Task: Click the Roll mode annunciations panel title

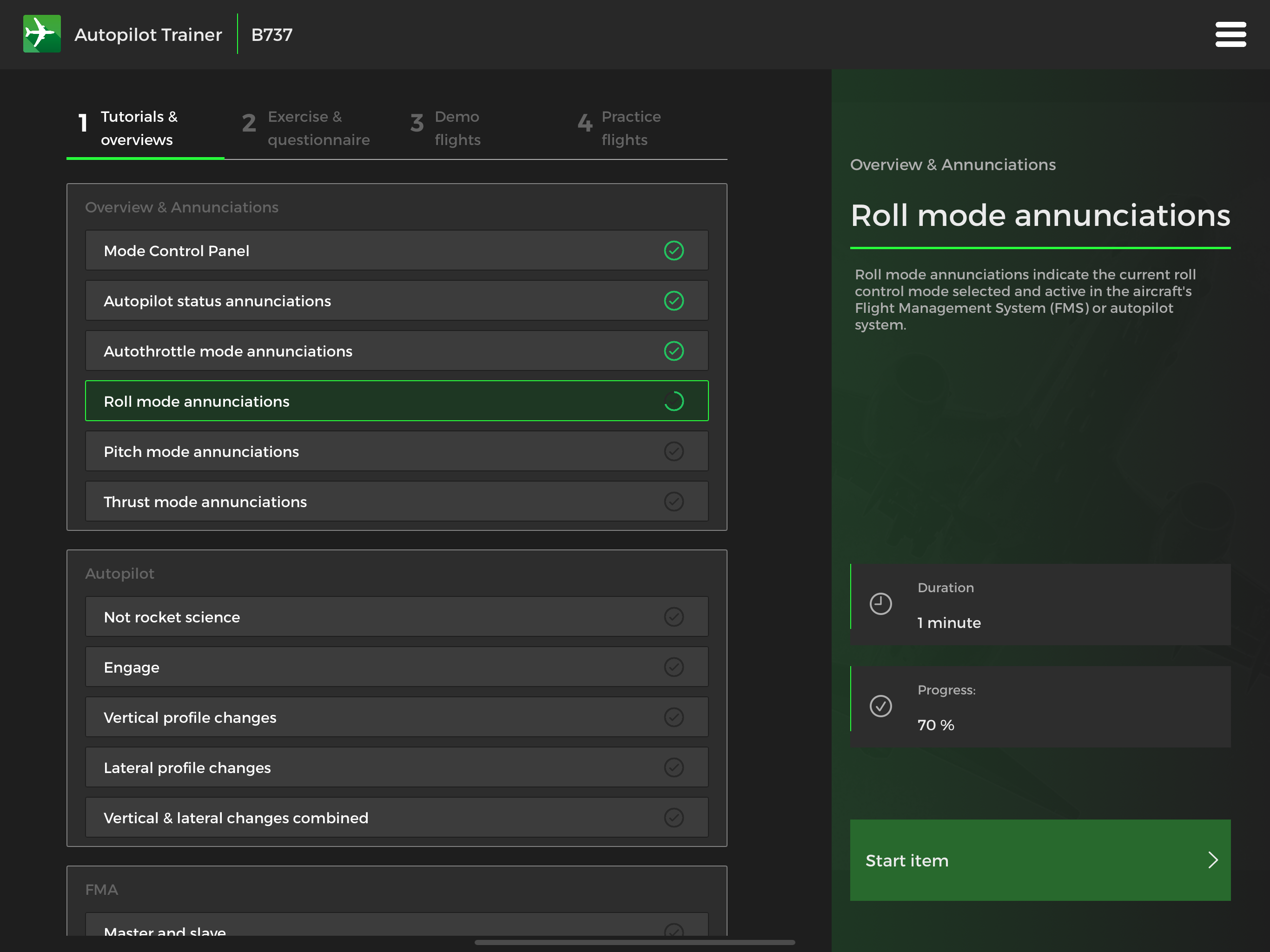Action: point(1040,216)
